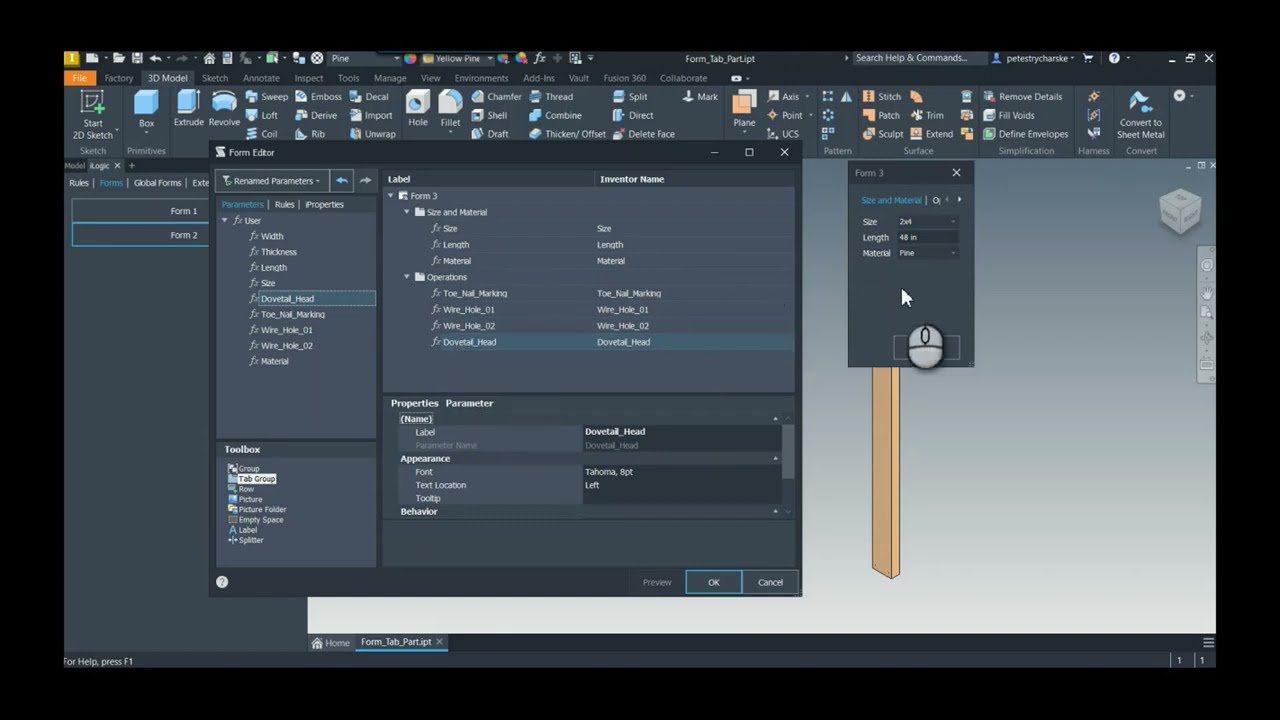Select the Loft tool

tap(262, 115)
